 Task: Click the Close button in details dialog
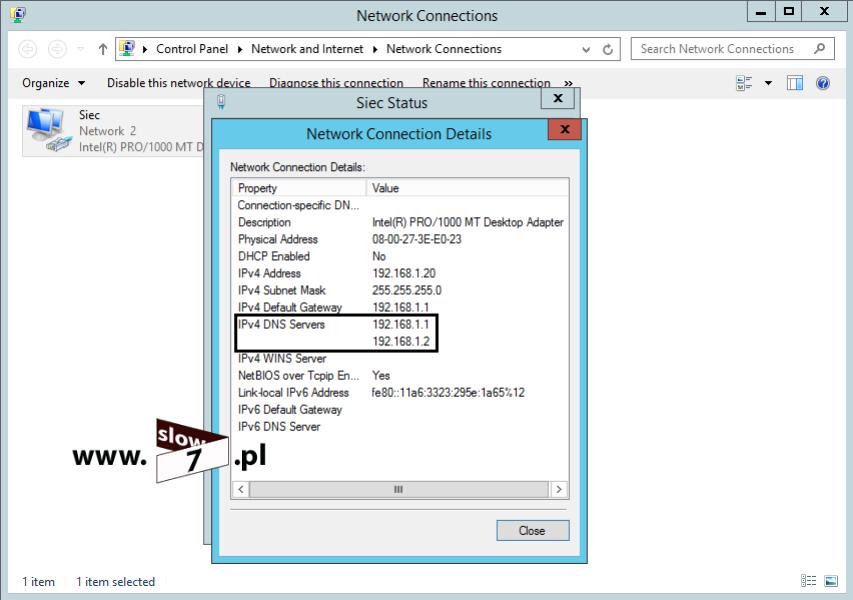533,530
